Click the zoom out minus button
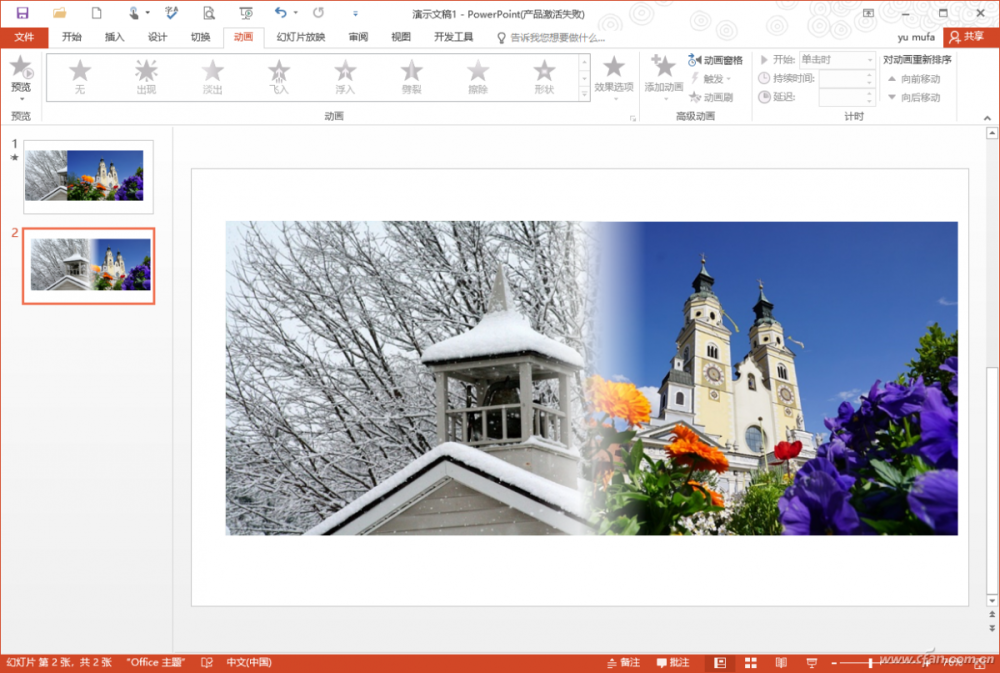This screenshot has width=1000, height=673. pos(834,663)
